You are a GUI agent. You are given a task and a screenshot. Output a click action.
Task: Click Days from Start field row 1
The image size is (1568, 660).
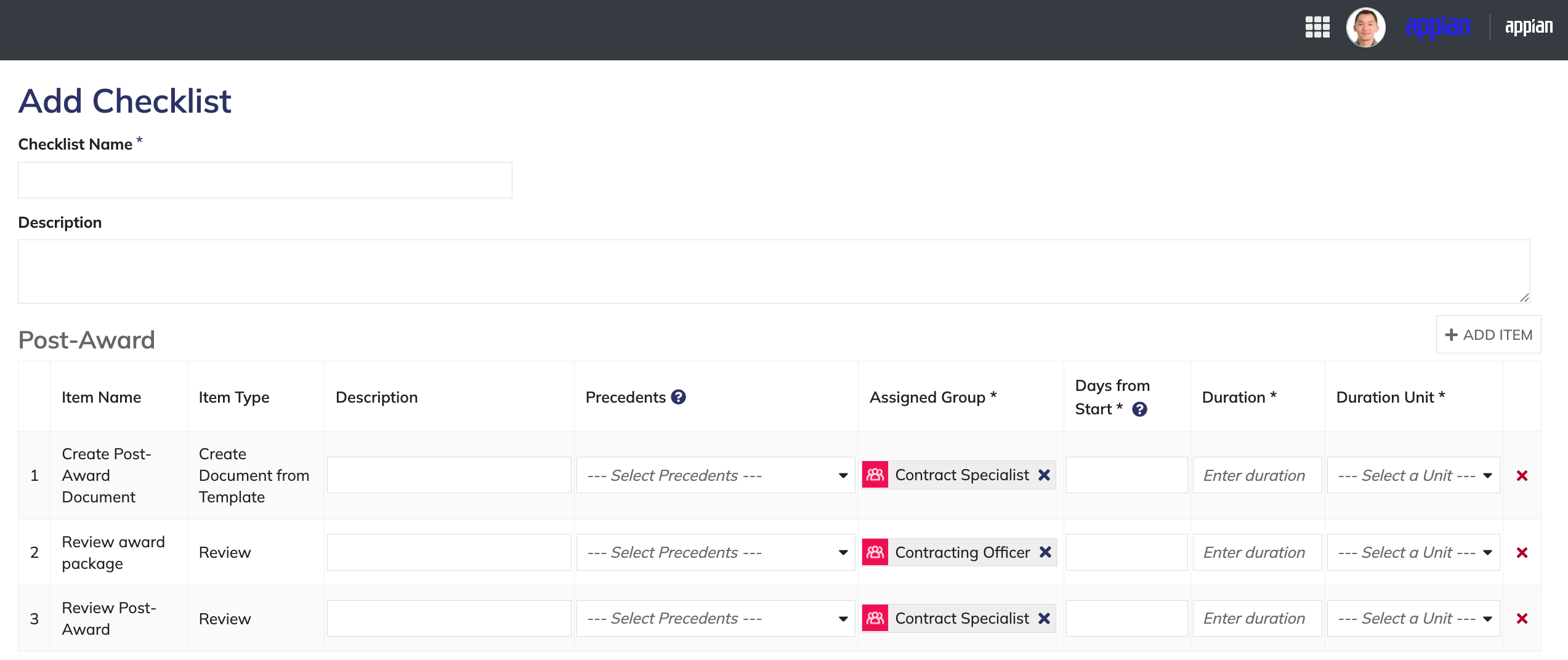coord(1127,475)
